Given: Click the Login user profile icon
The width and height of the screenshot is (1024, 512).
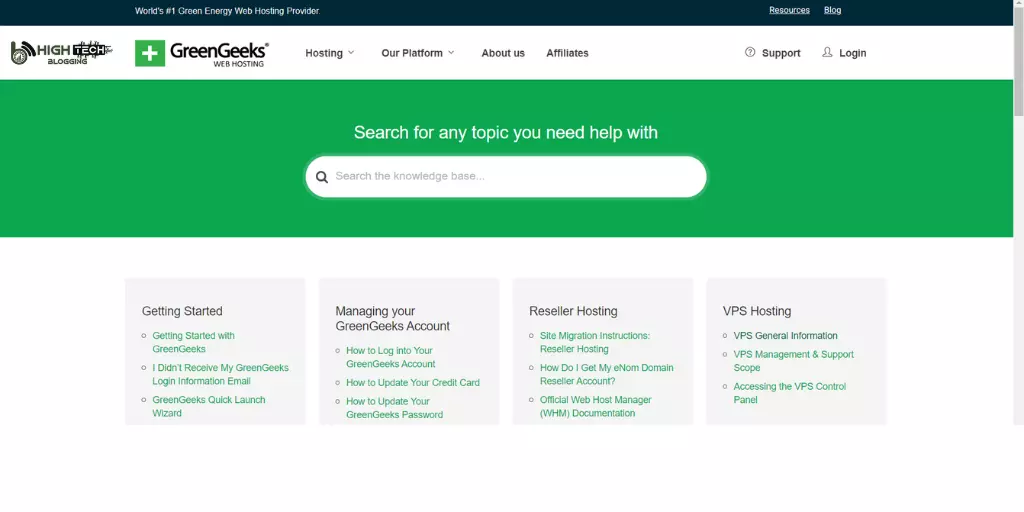Looking at the screenshot, I should [x=827, y=52].
